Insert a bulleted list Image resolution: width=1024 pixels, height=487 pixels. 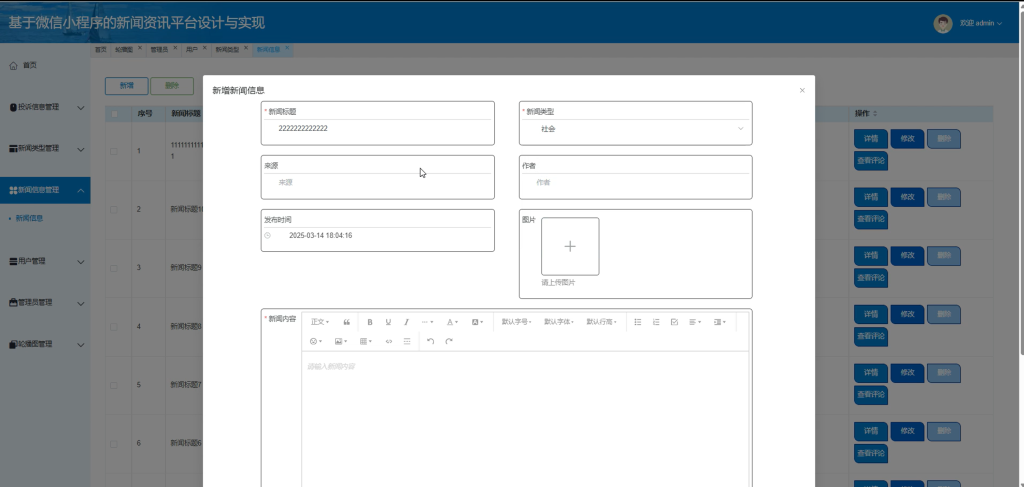pyautogui.click(x=638, y=322)
